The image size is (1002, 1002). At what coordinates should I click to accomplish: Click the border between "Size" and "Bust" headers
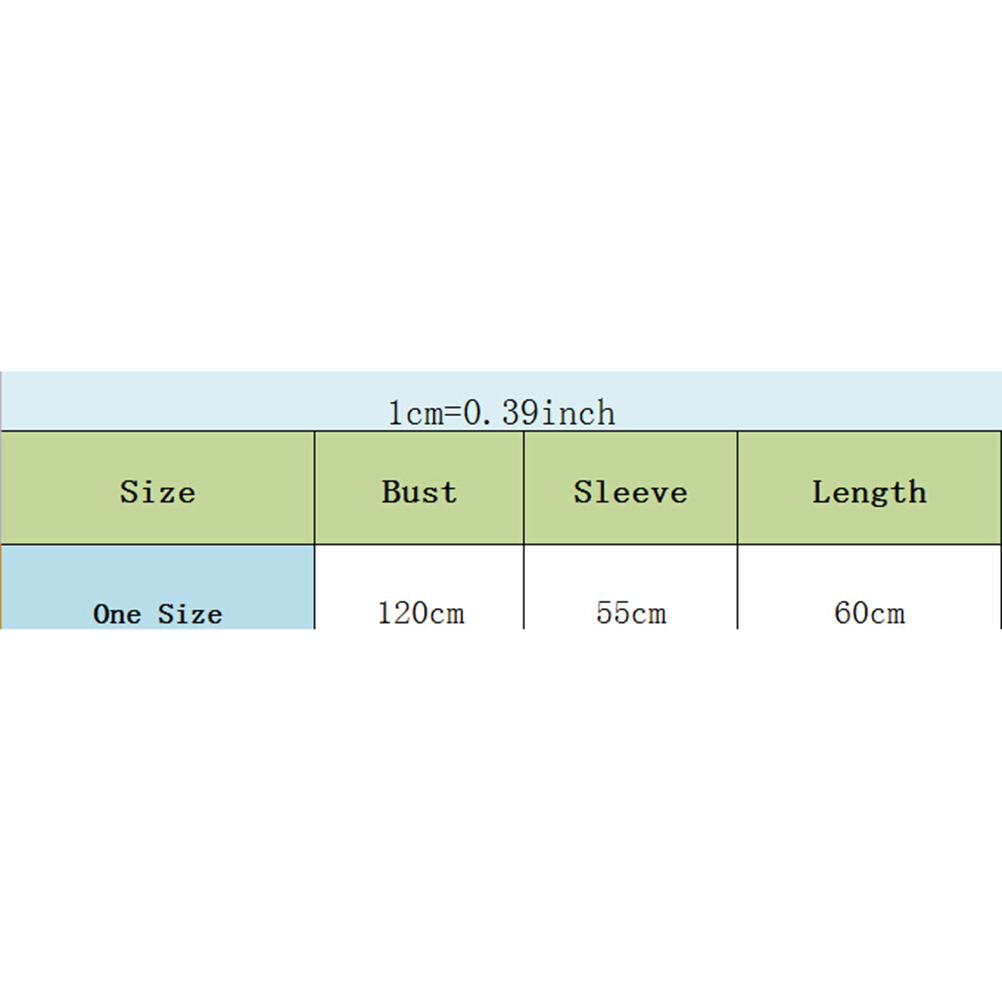coord(315,488)
